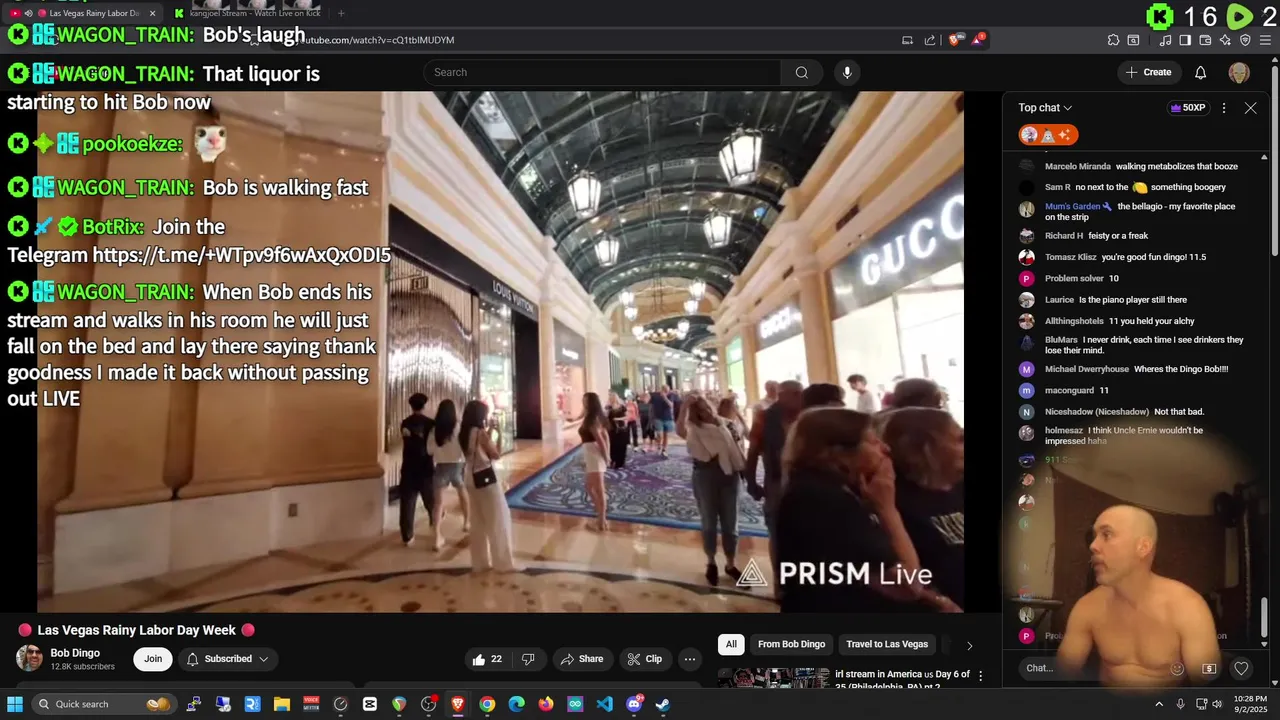Click the orange chat members ticker chip
Viewport: 1280px width, 720px height.
click(1048, 135)
